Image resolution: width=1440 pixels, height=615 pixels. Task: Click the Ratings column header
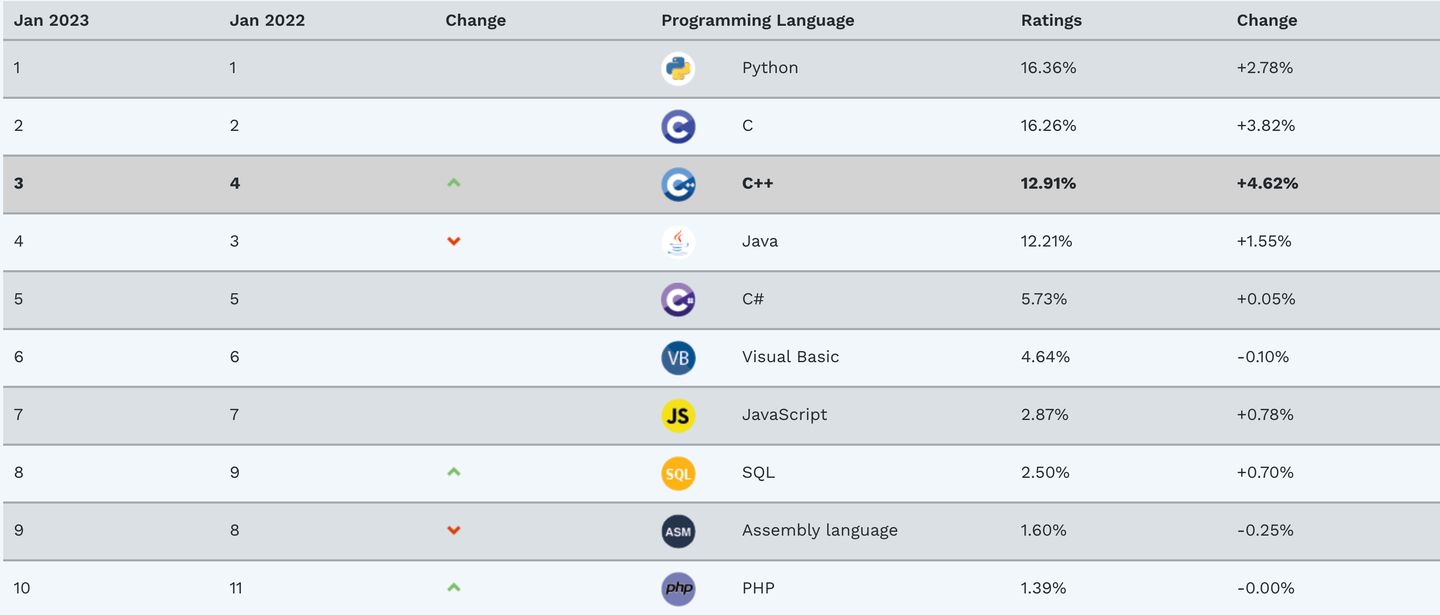point(1051,20)
